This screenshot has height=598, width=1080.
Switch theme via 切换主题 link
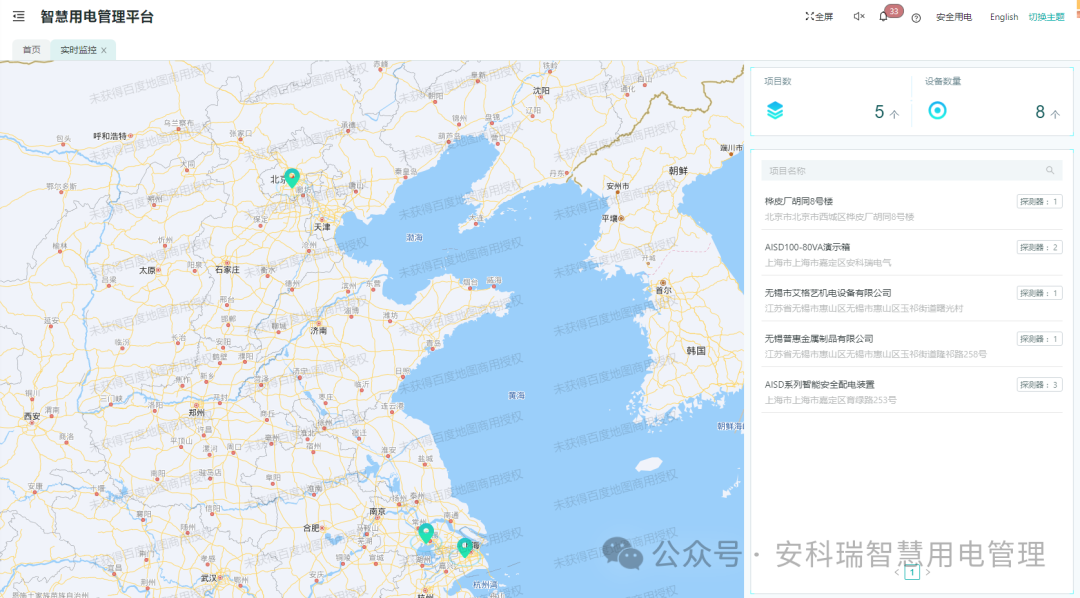pyautogui.click(x=1048, y=17)
